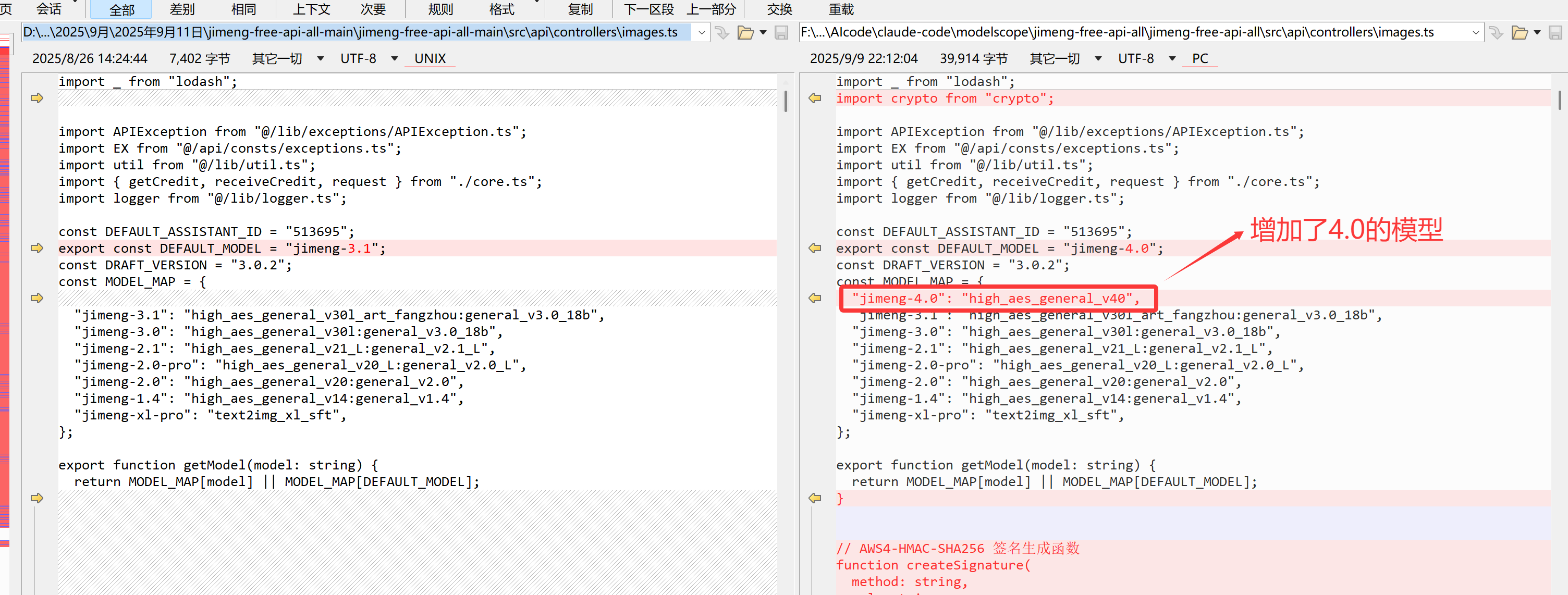
Task: Click the 复制 copy toolbar button
Action: pyautogui.click(x=580, y=10)
